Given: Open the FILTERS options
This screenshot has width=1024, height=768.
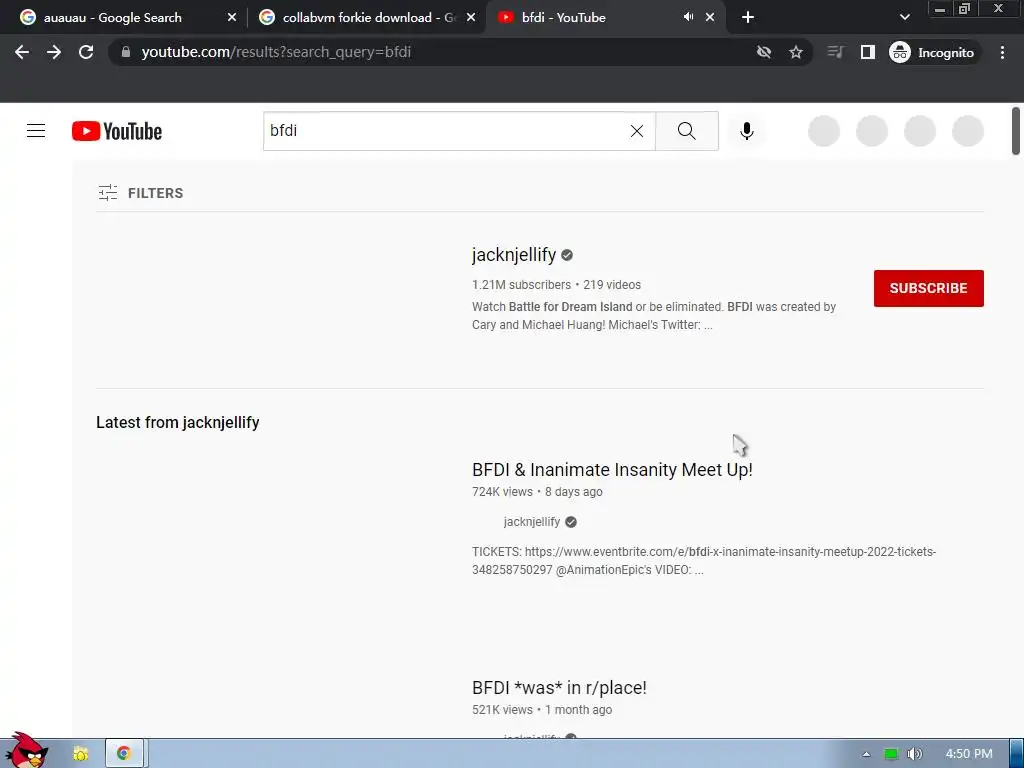Looking at the screenshot, I should (x=140, y=193).
